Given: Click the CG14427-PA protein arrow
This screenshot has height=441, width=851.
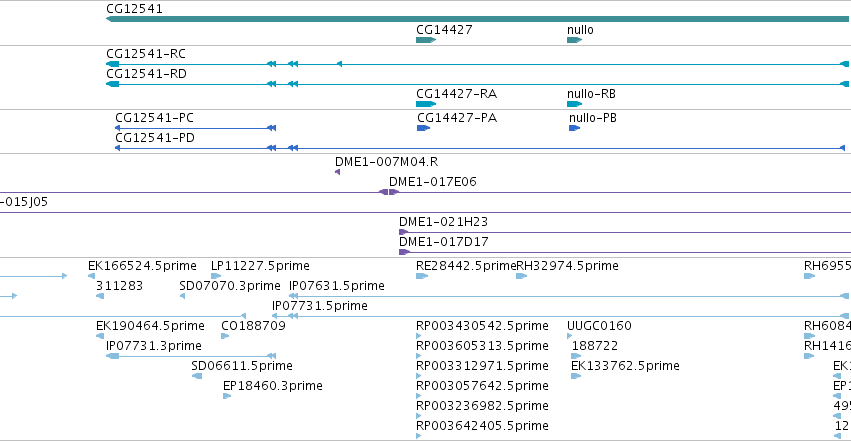Looking at the screenshot, I should tap(423, 128).
